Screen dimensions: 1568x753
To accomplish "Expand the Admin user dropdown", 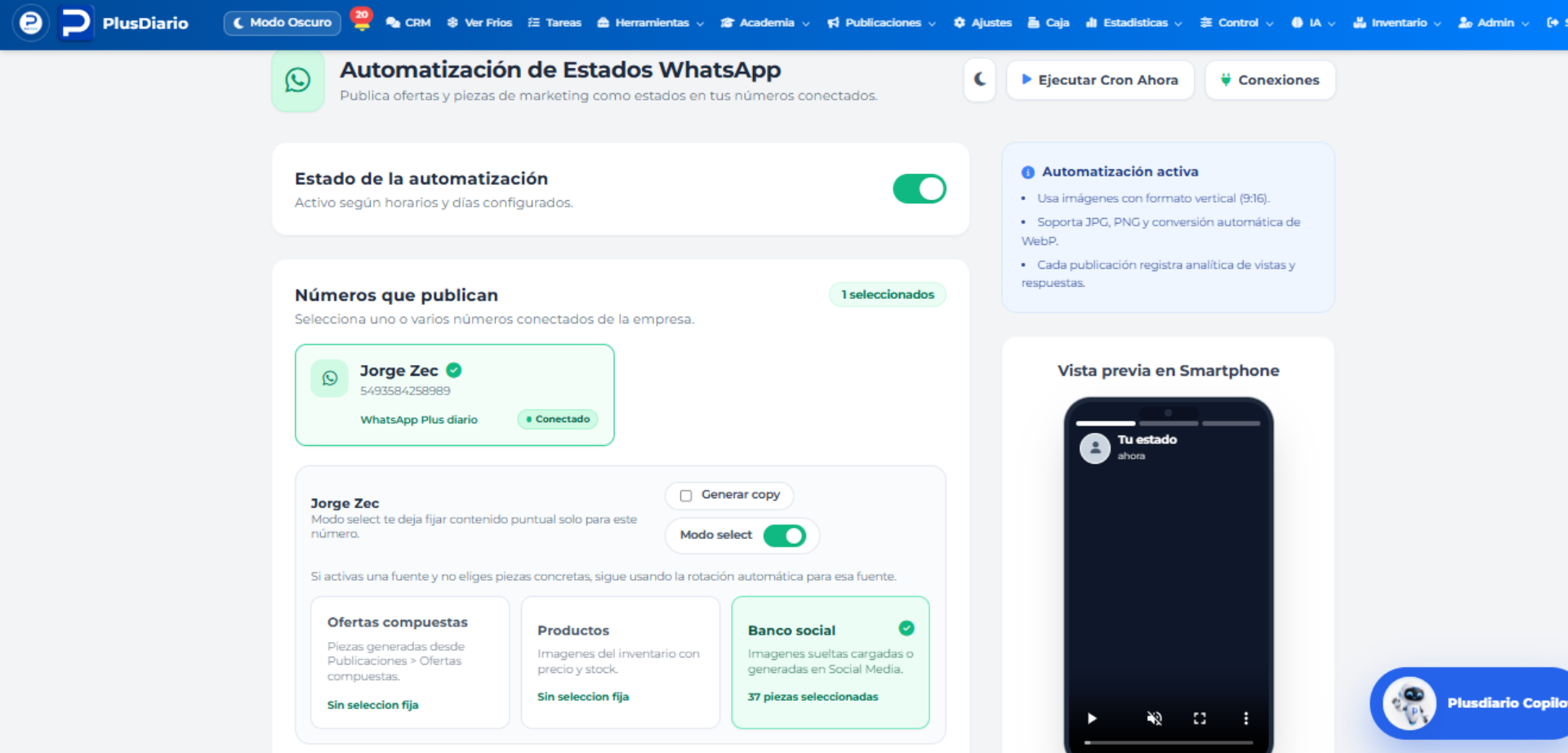I will click(1494, 23).
